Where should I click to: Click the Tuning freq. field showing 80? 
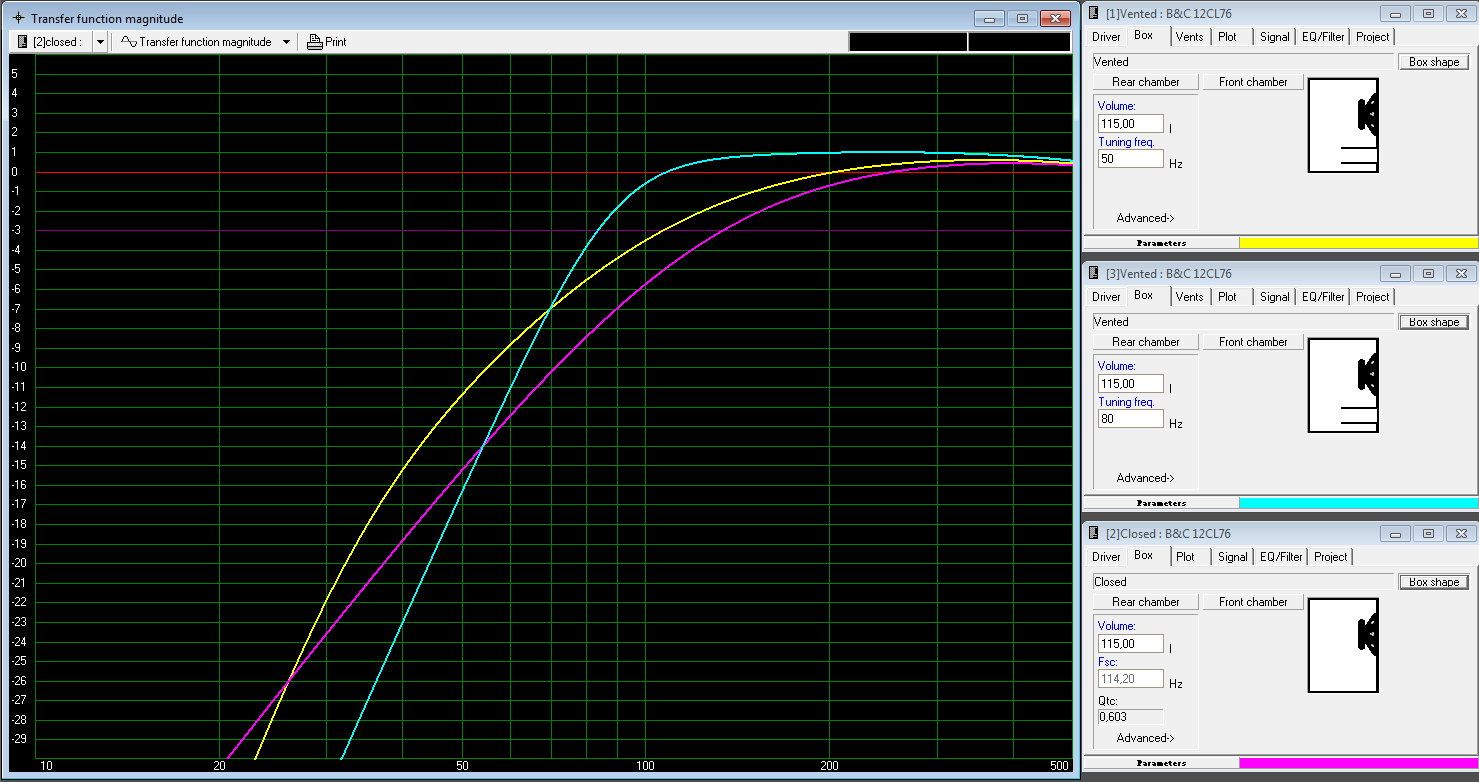tap(1130, 419)
